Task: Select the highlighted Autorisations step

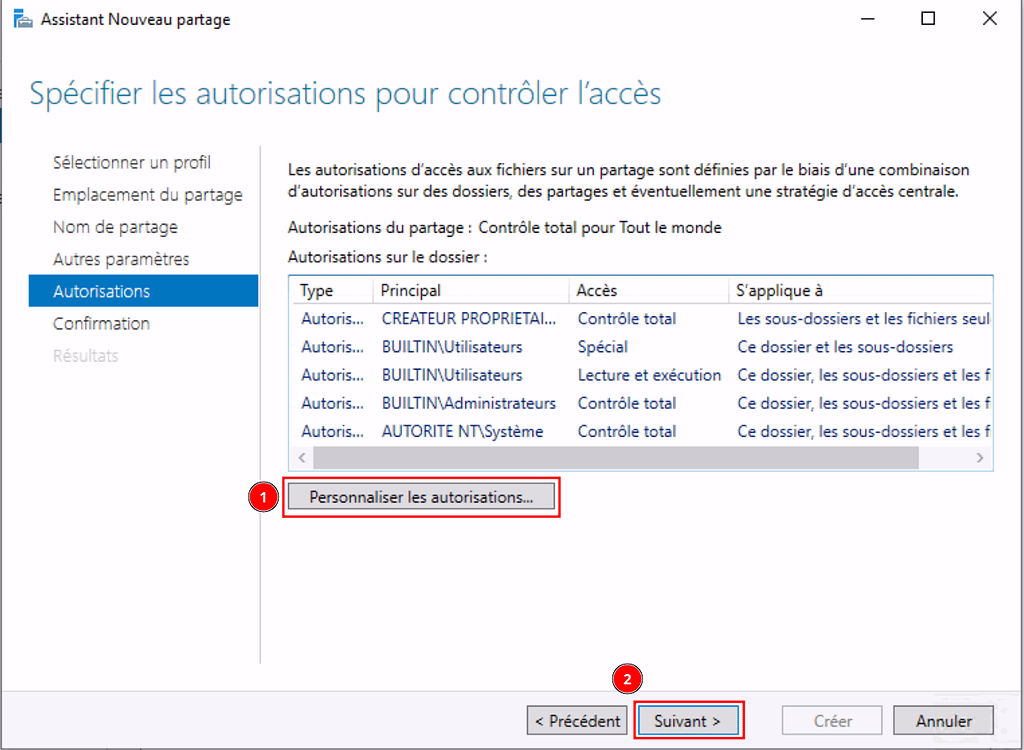Action: pos(101,291)
